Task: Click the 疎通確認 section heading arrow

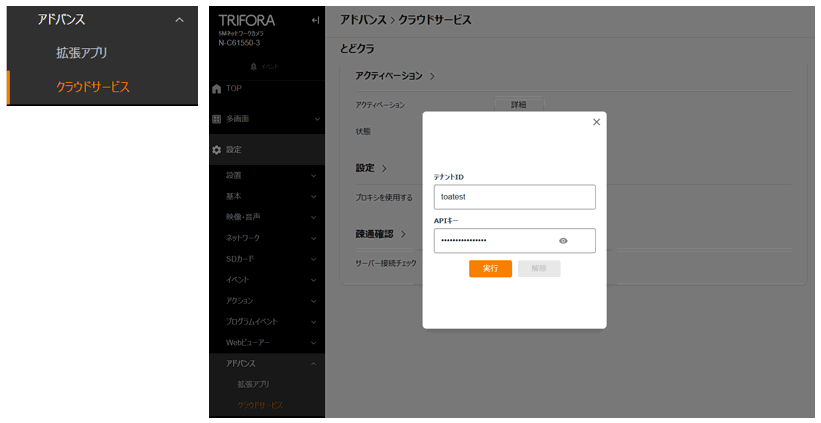Action: (x=403, y=234)
